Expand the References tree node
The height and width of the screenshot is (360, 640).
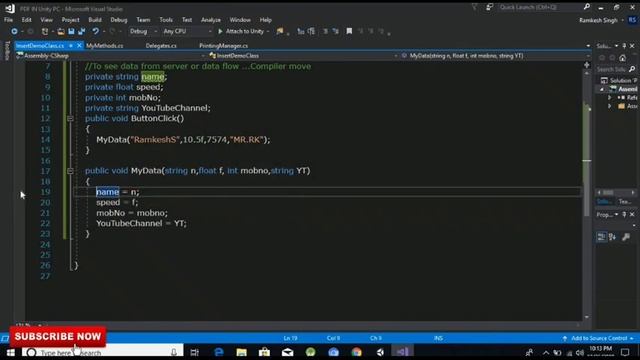[609, 98]
